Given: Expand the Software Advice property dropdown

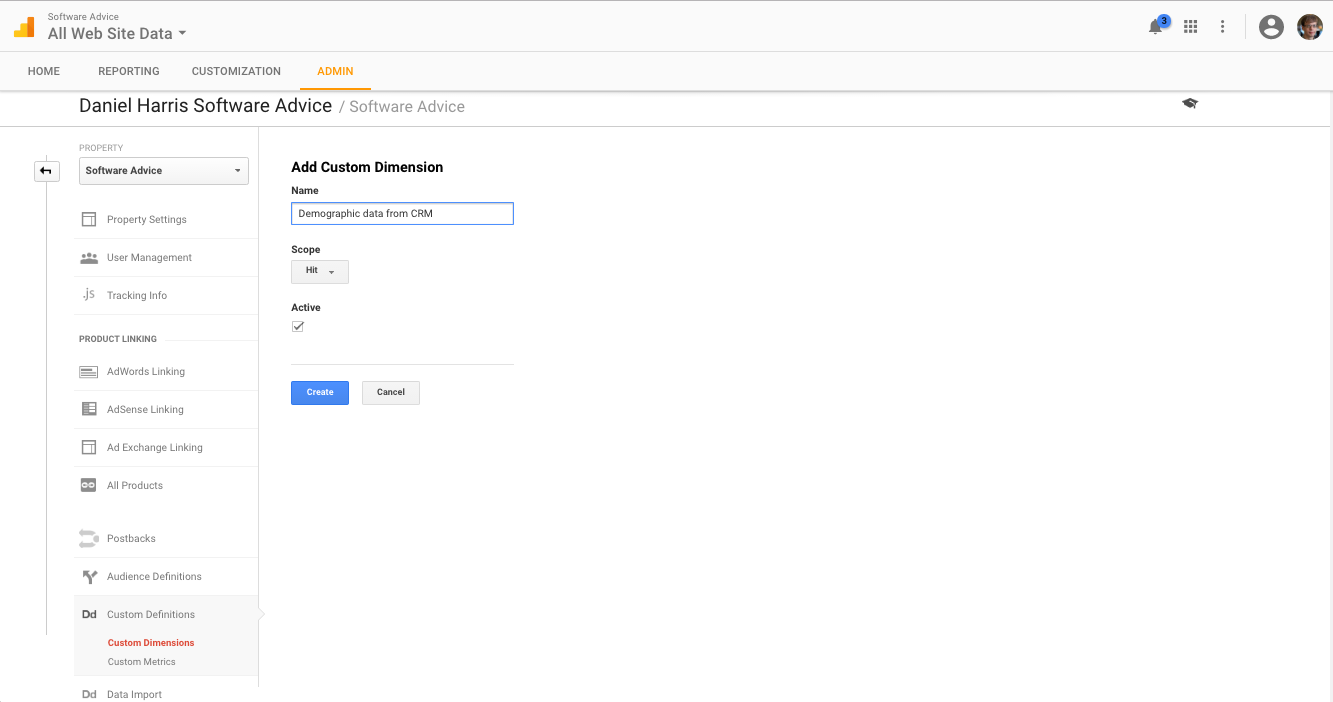Looking at the screenshot, I should pos(164,171).
